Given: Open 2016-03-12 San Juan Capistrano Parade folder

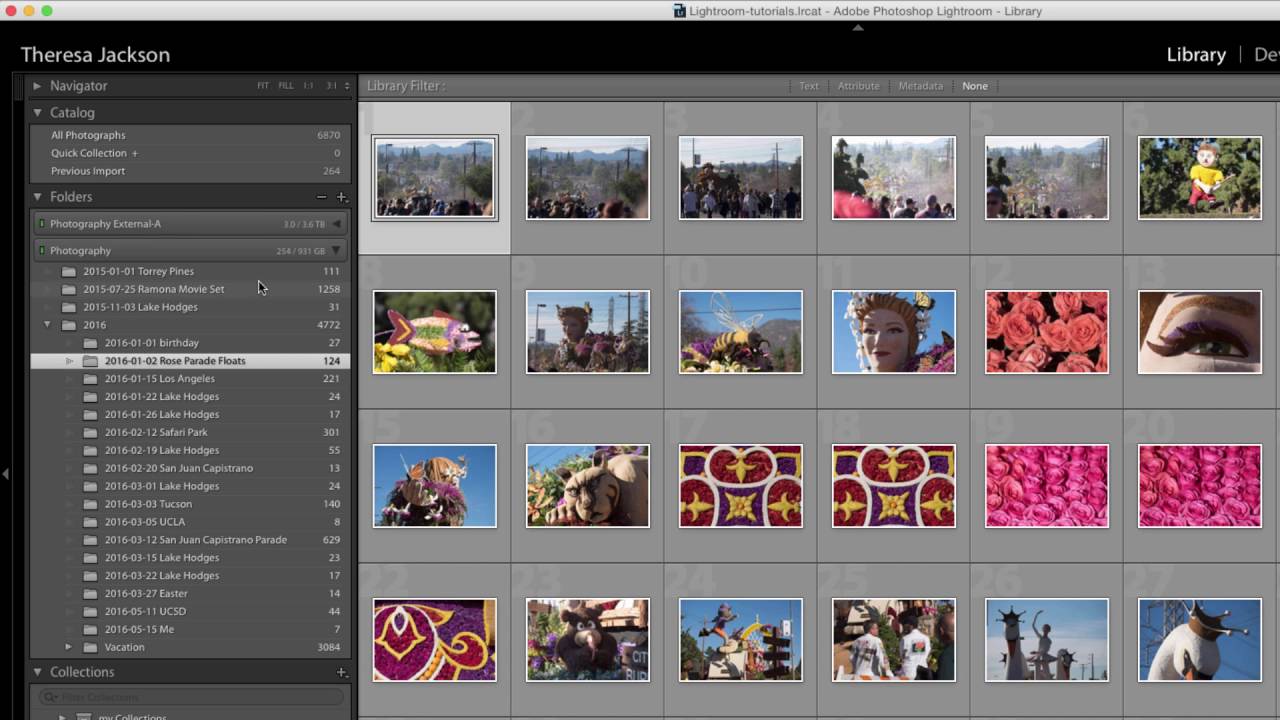Looking at the screenshot, I should 190,540.
